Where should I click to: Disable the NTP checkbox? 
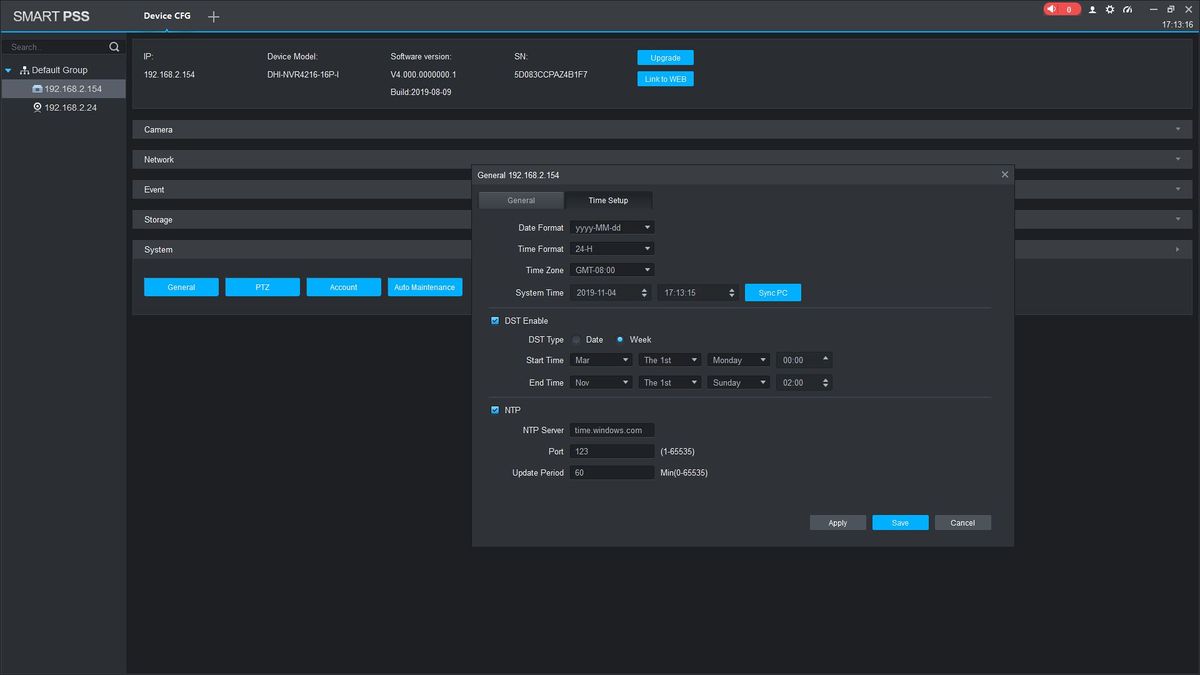click(495, 410)
